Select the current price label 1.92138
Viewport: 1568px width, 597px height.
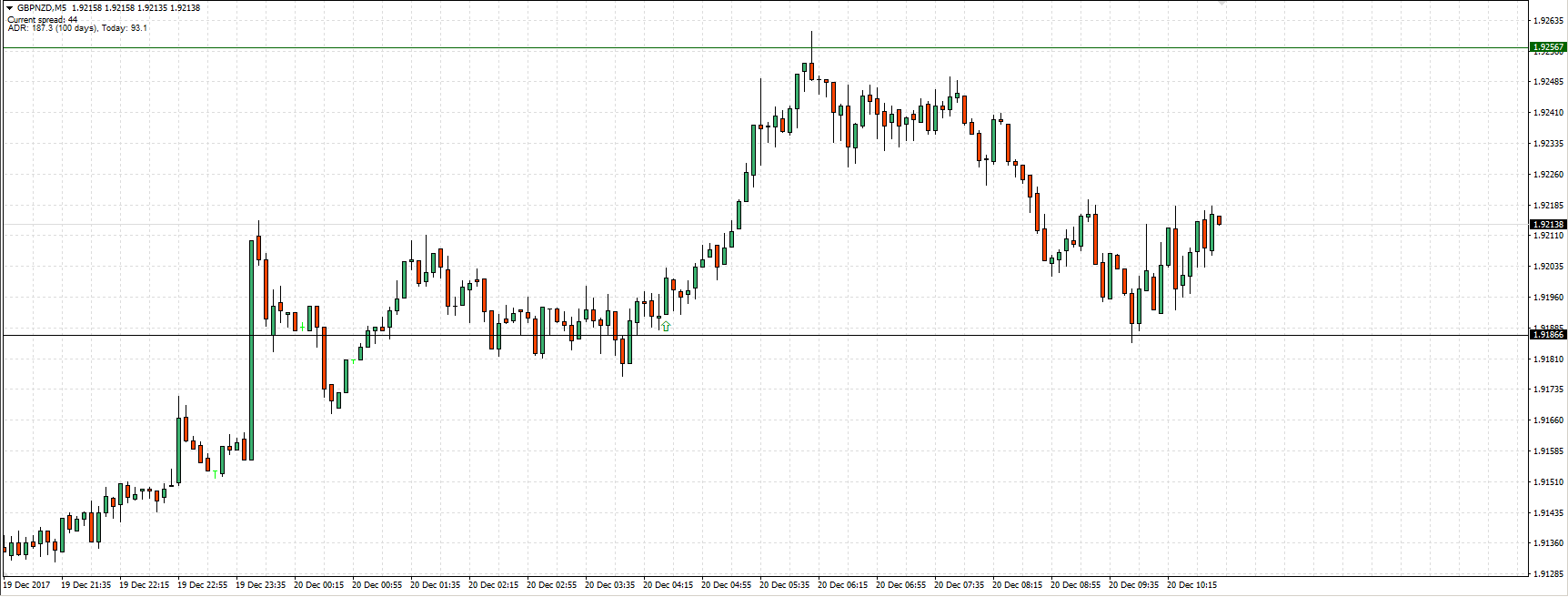(1548, 224)
